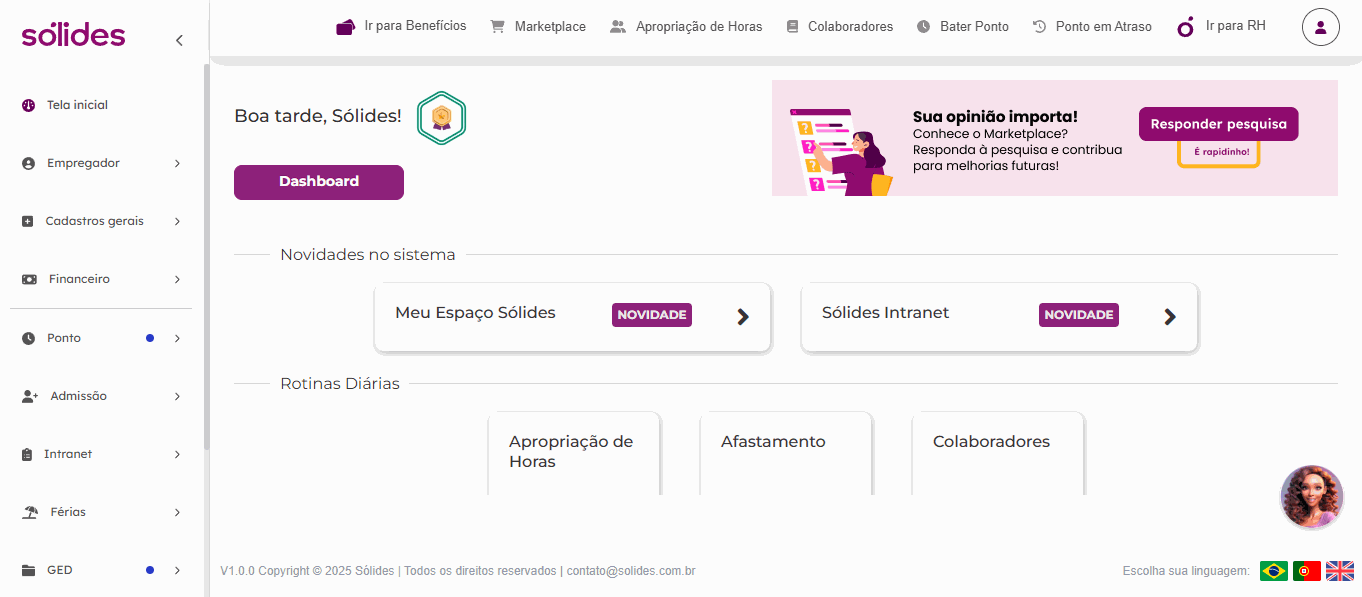Click the Dashboard button
Viewport: 1362px width, 597px height.
(319, 182)
